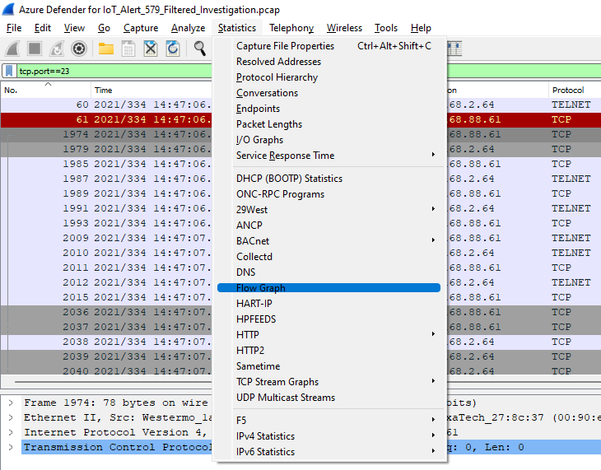Click the open file folder icon

[106, 49]
